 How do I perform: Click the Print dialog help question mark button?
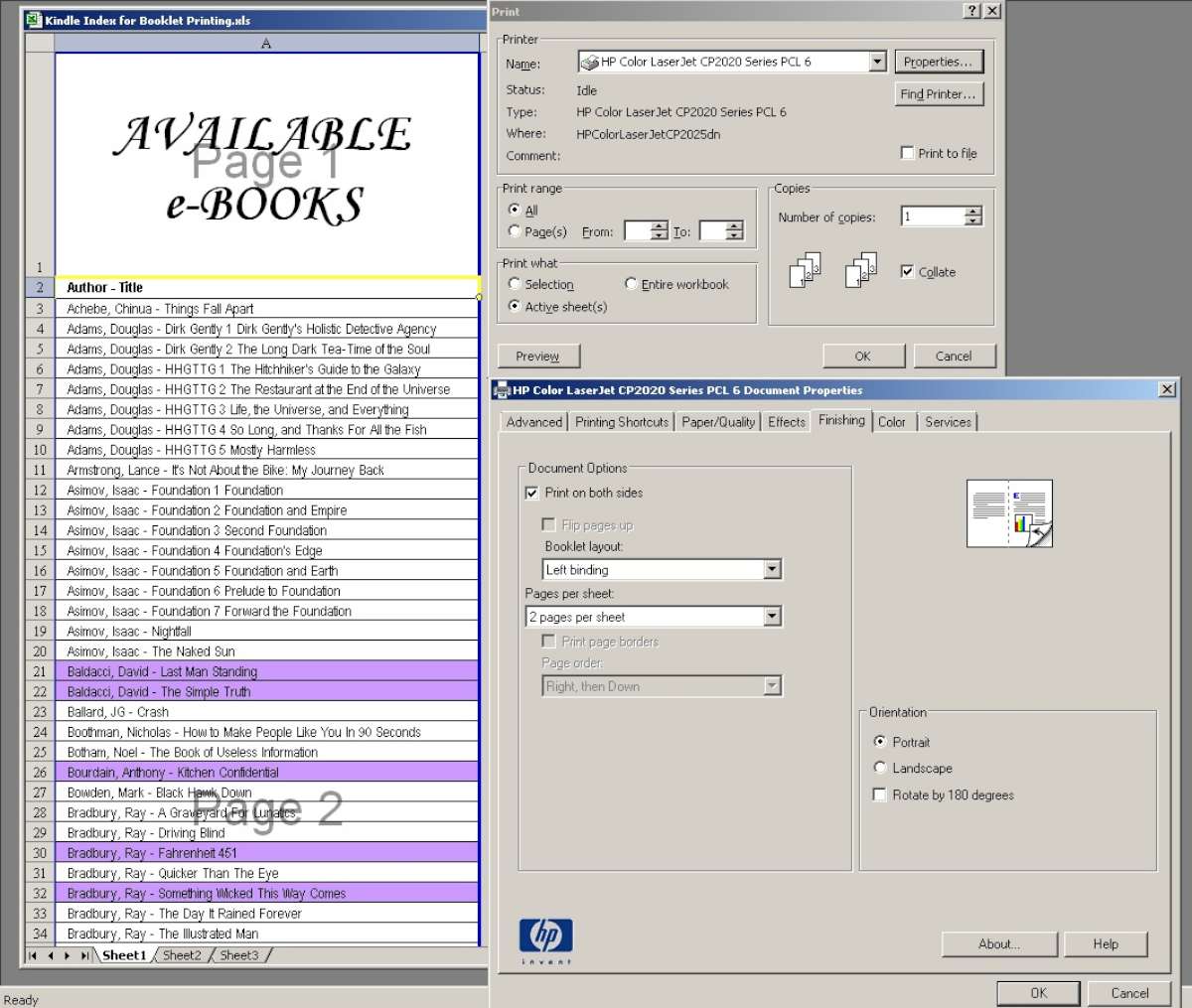tap(970, 11)
